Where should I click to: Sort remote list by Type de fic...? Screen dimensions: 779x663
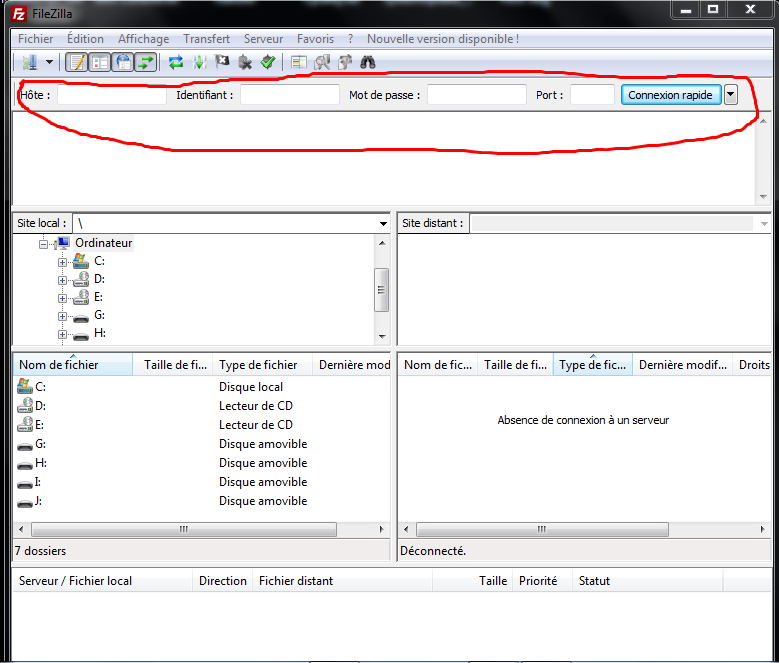point(593,365)
